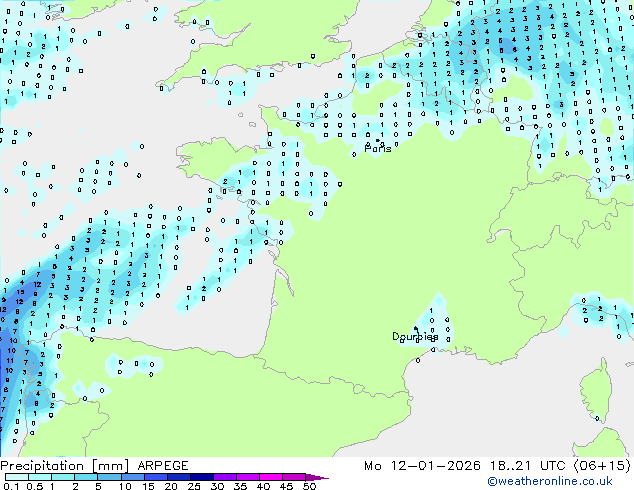Select the Paris city dot marker
This screenshot has height=490, width=634.
[x=378, y=140]
